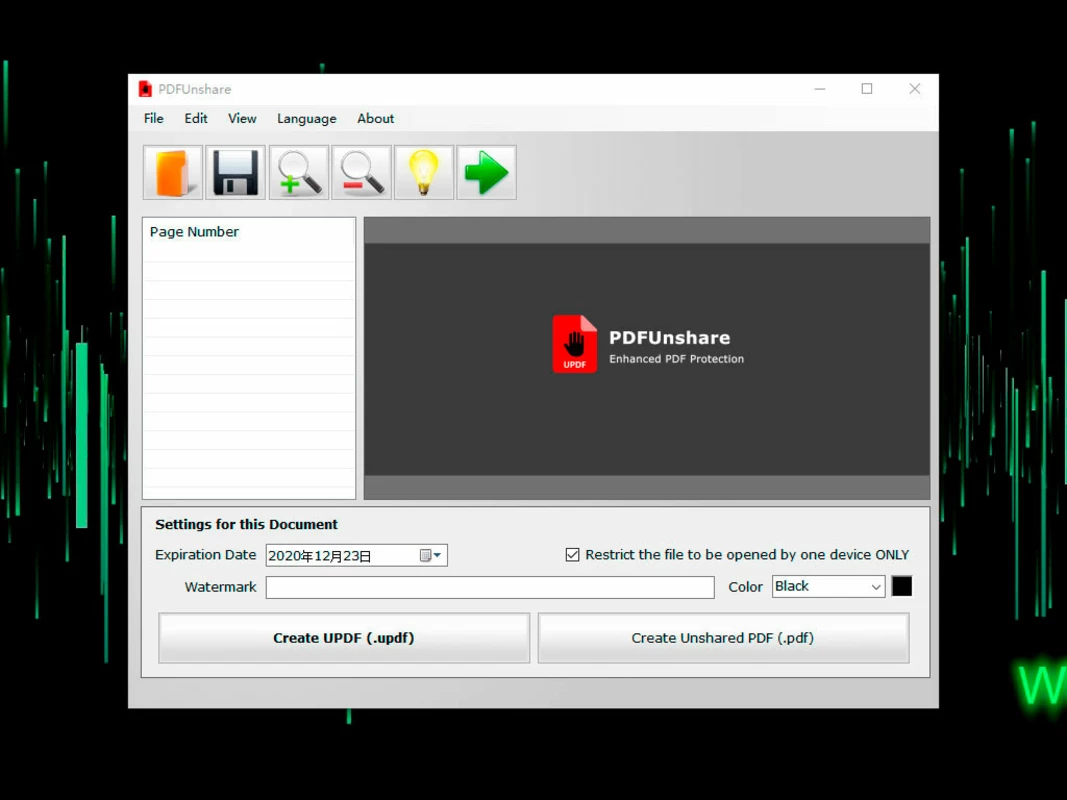
Task: Click the green arrow toolbar icon
Action: point(487,173)
